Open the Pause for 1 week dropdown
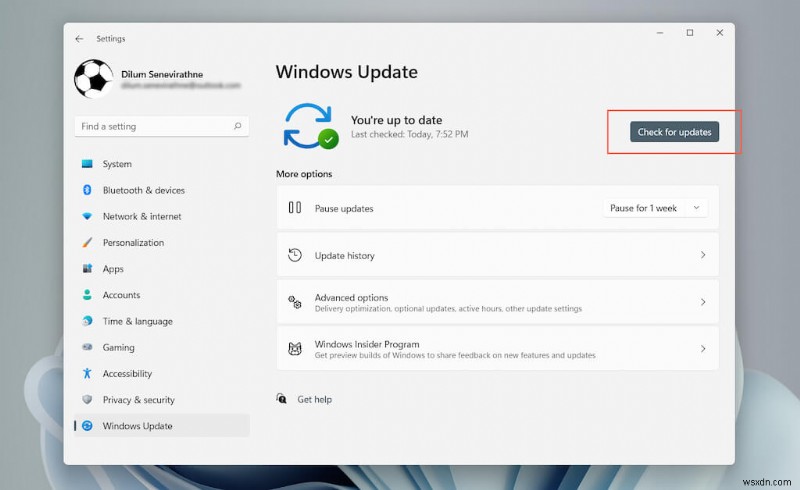 tap(655, 208)
